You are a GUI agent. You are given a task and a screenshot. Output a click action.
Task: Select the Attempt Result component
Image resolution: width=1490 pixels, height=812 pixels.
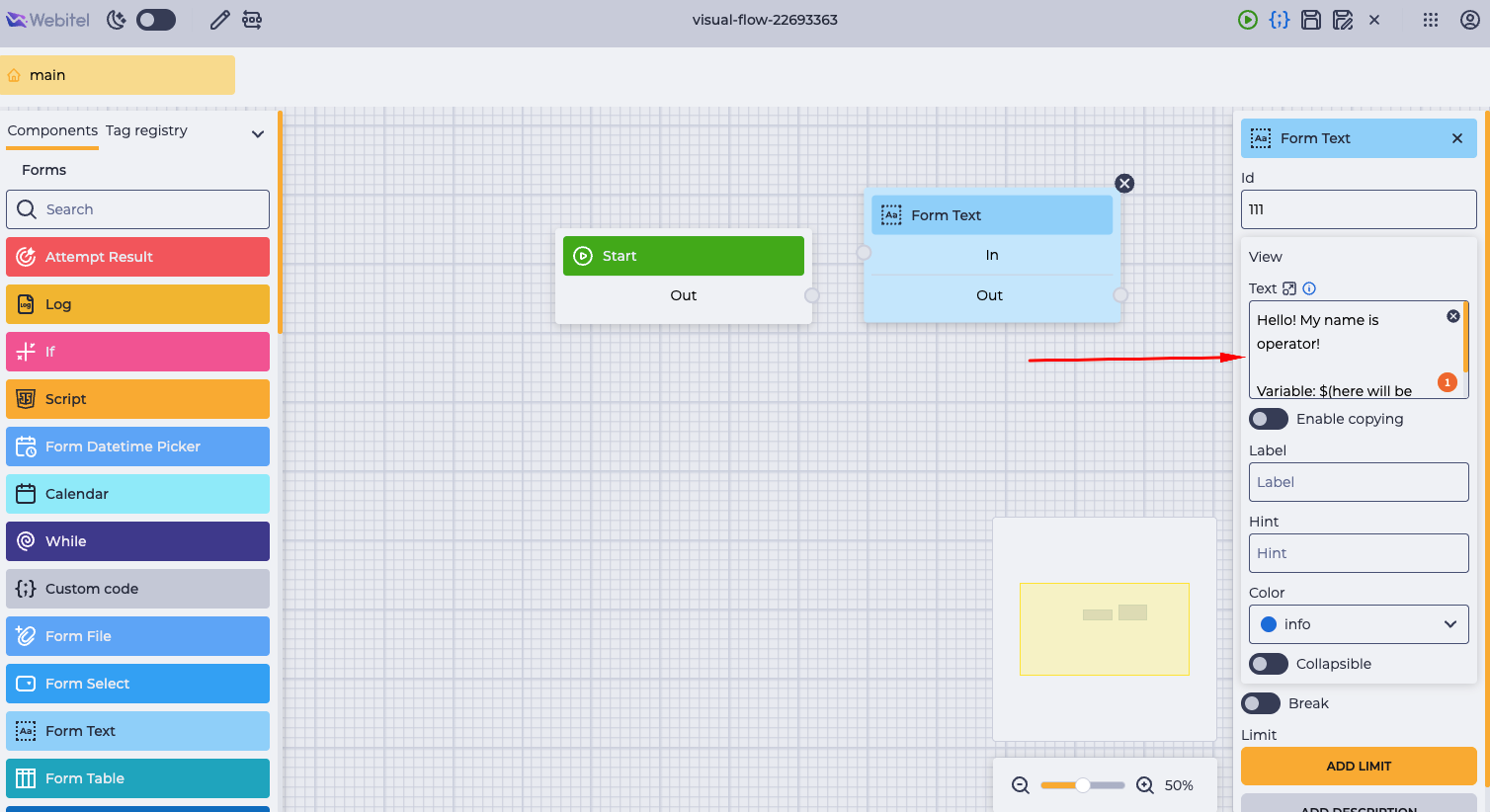[x=137, y=257]
